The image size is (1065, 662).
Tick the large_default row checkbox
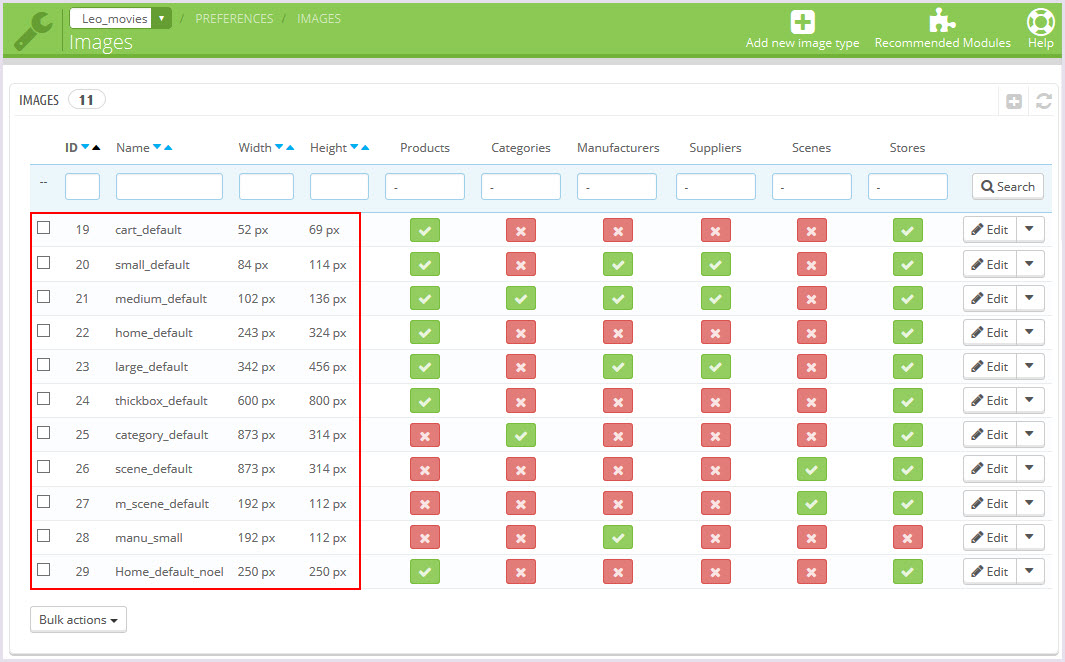point(43,365)
